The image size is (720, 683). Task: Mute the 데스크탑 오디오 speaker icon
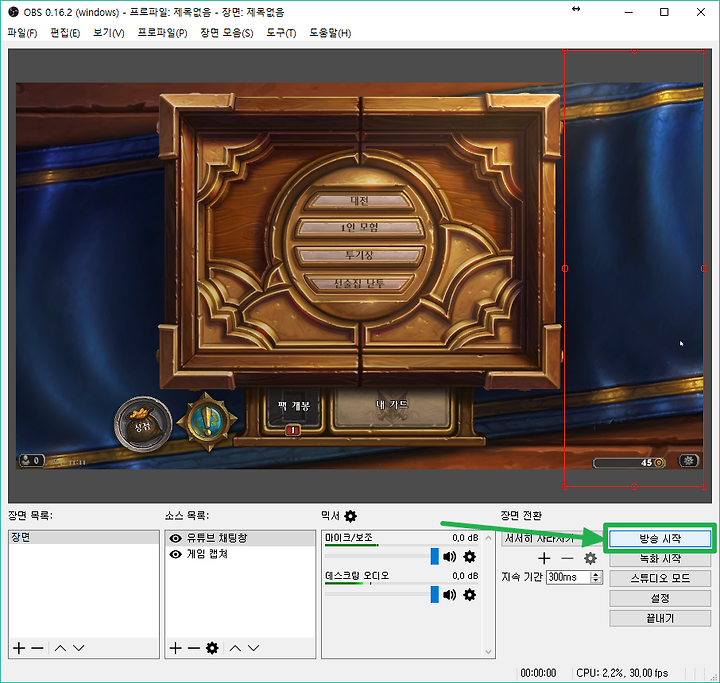[x=450, y=595]
